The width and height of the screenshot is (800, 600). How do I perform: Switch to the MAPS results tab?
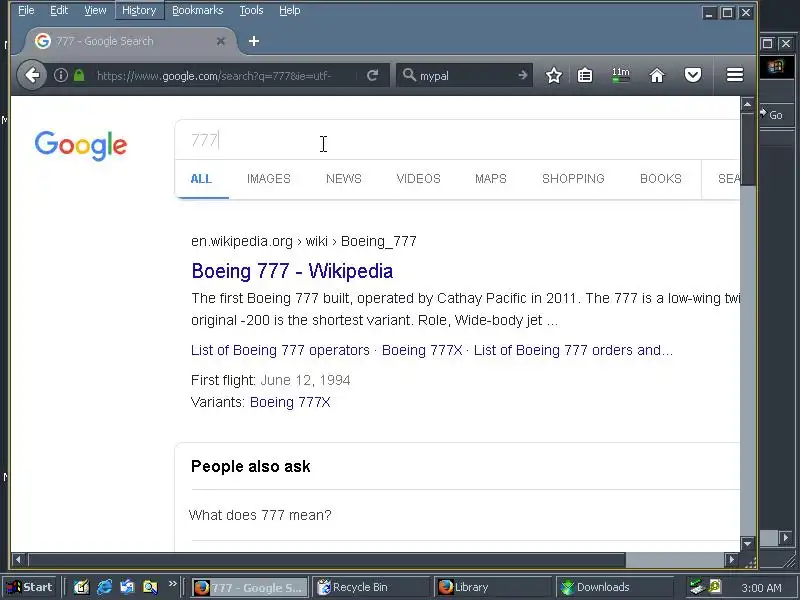pos(491,179)
